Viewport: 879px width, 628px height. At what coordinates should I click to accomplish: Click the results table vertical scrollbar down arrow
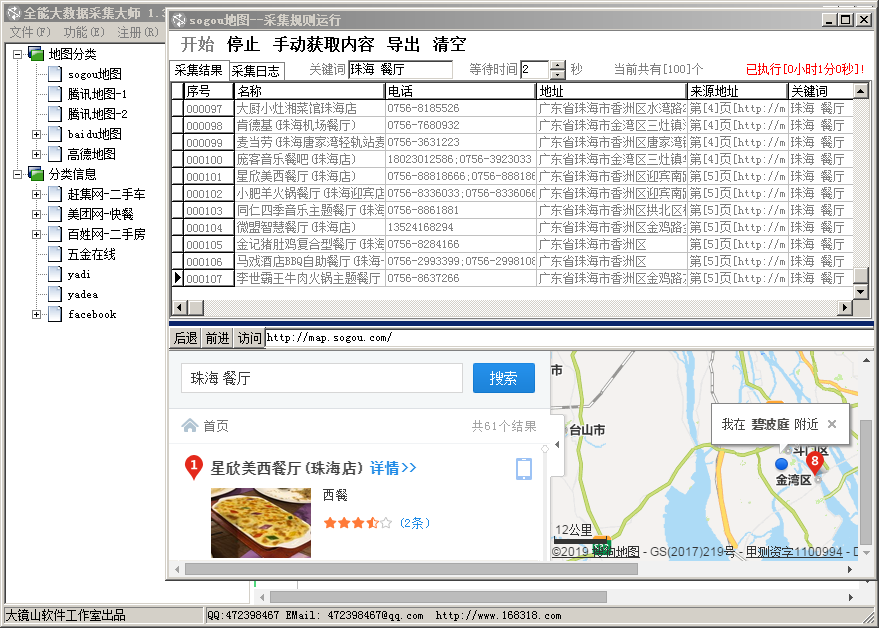pyautogui.click(x=861, y=292)
